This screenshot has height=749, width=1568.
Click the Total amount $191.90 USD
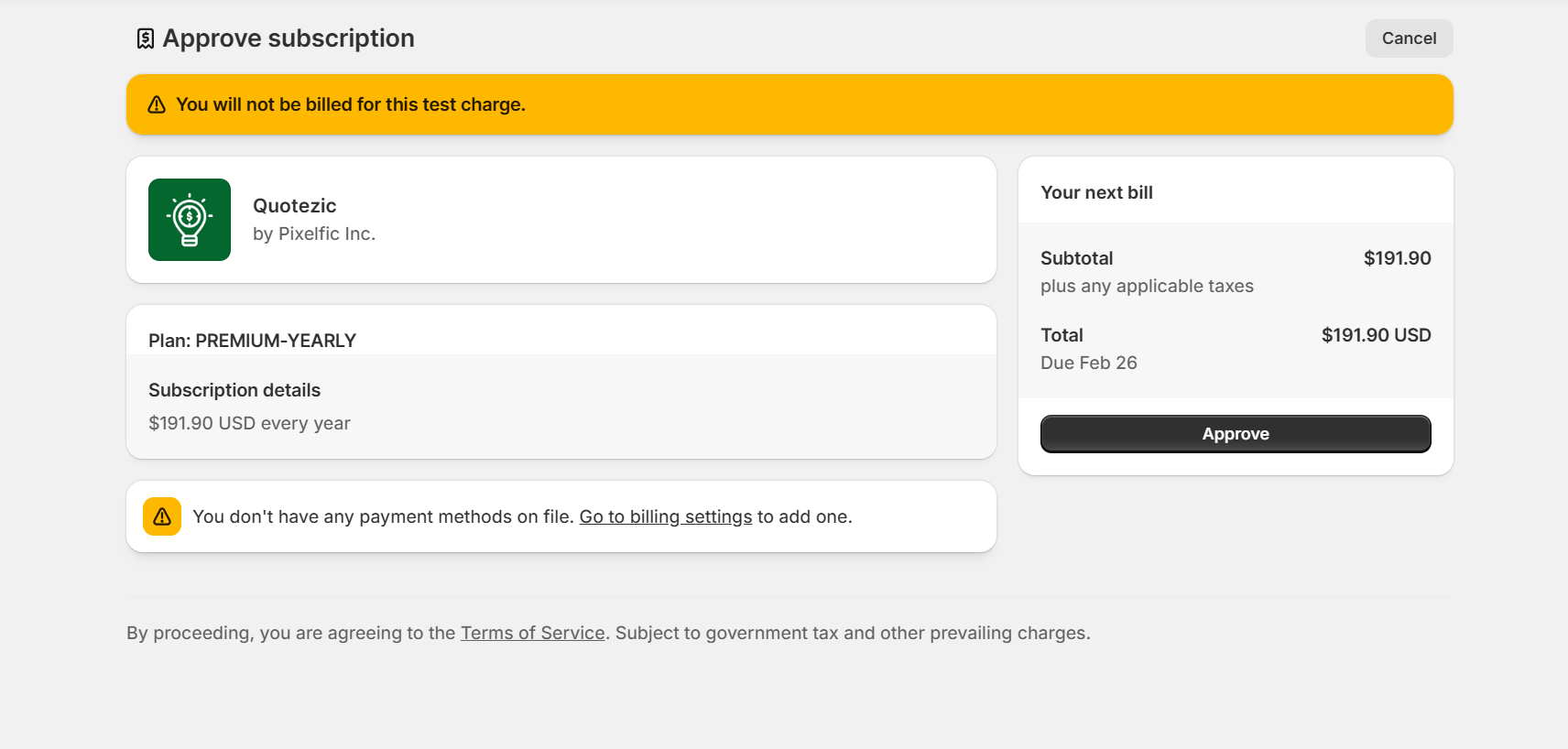tap(1376, 335)
